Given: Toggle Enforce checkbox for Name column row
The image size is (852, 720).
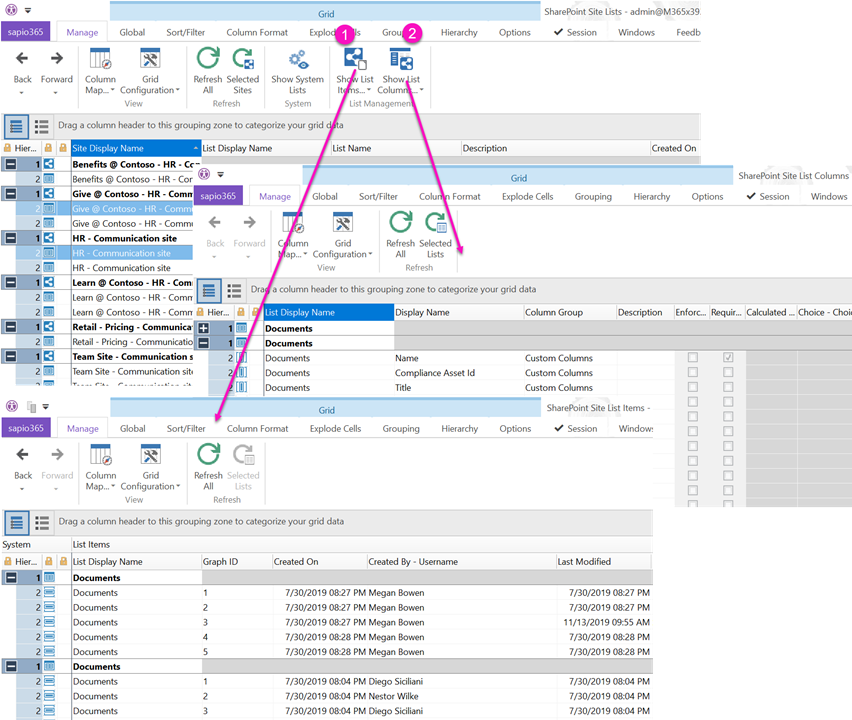Looking at the screenshot, I should click(x=693, y=358).
